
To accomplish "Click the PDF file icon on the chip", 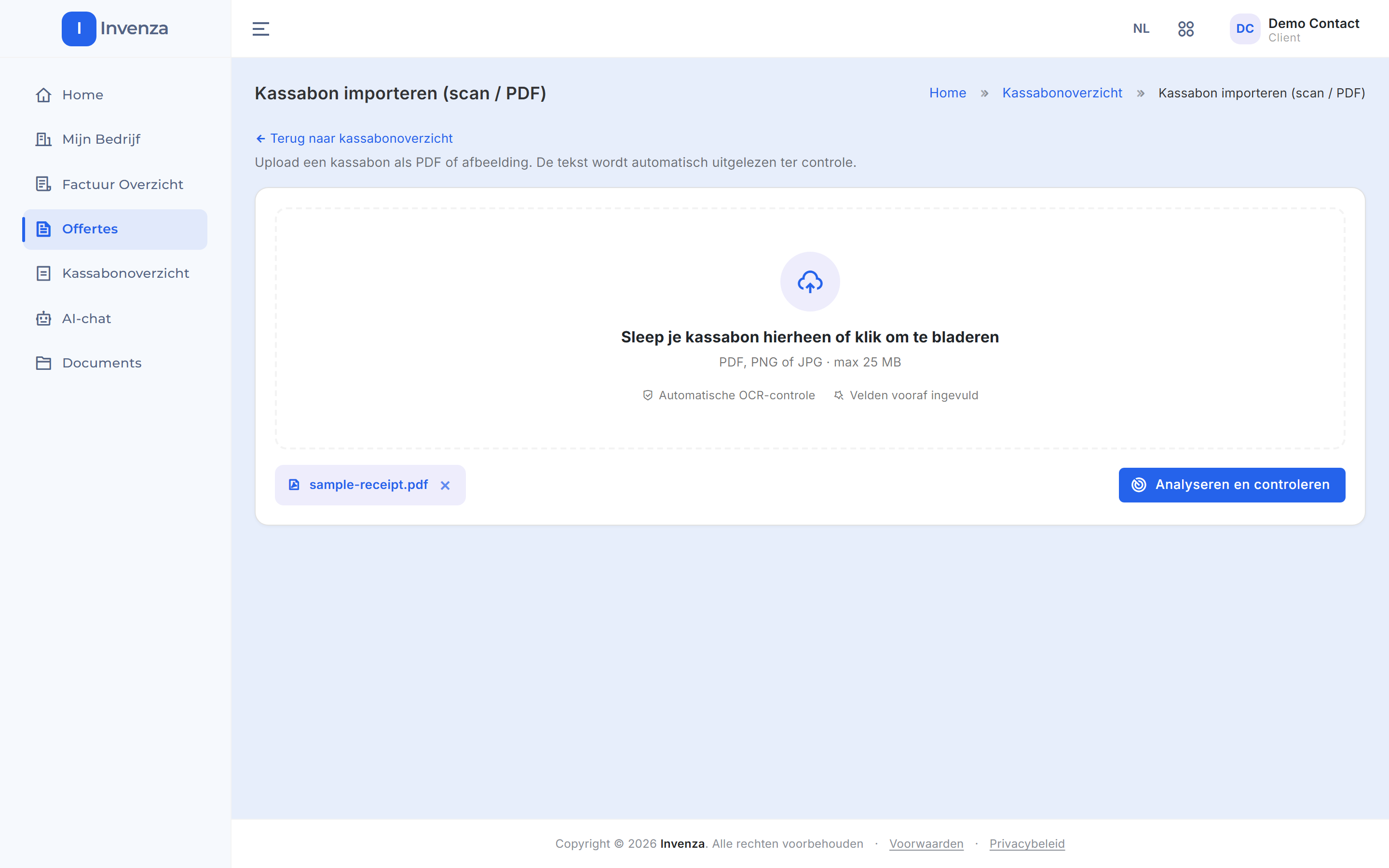I will 294,485.
